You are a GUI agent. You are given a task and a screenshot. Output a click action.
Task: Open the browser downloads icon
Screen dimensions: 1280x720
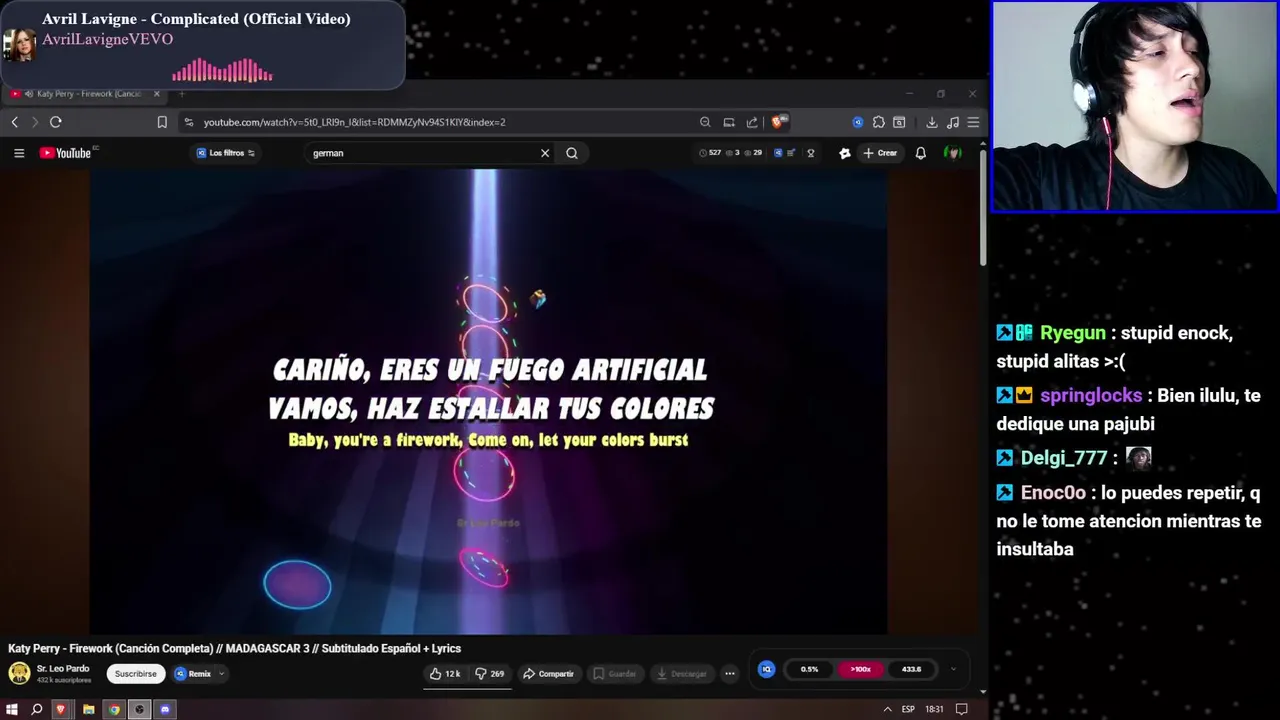coord(932,122)
